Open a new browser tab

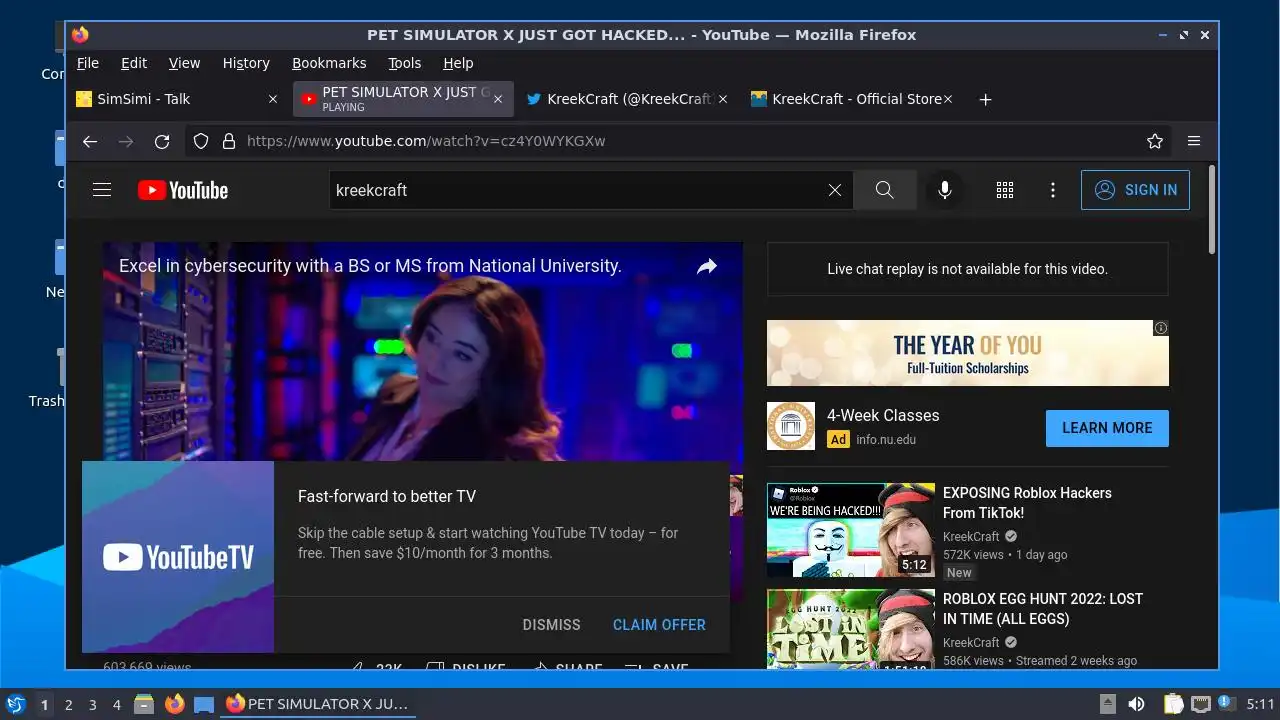(985, 99)
